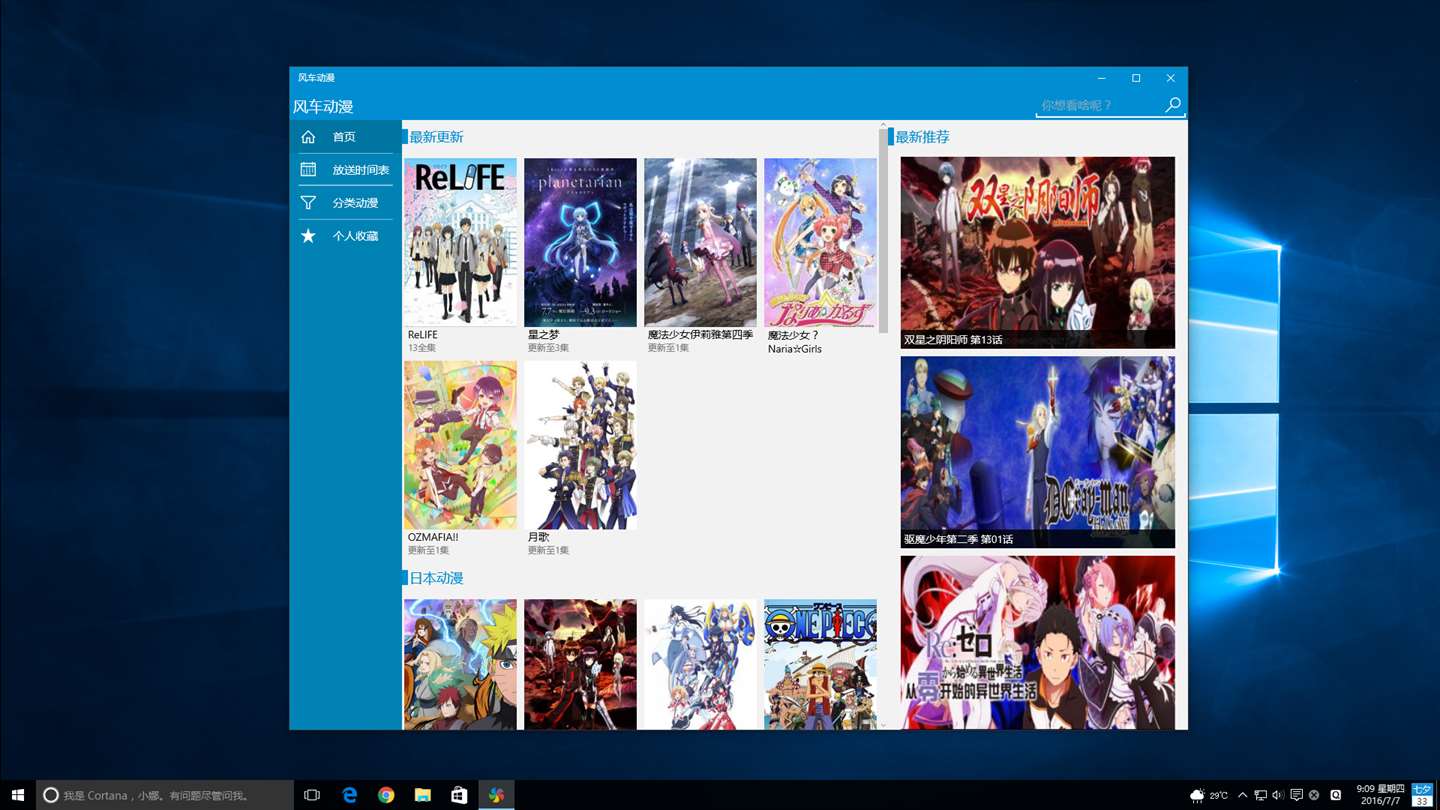Click the OZMAFIA!! title text

(x=433, y=537)
